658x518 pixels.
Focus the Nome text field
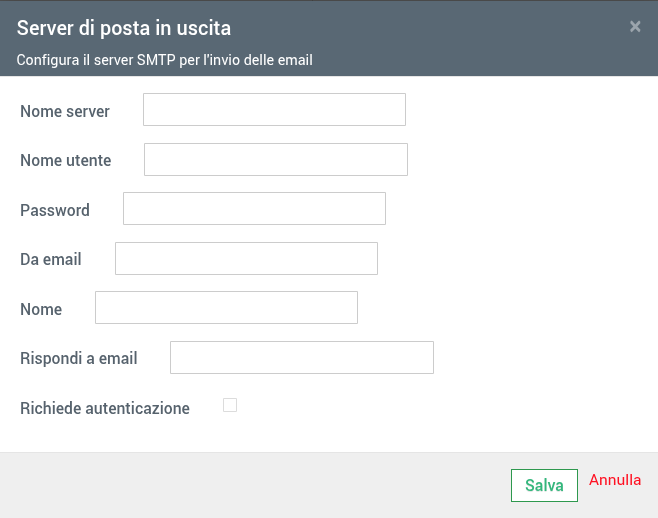[x=226, y=308]
